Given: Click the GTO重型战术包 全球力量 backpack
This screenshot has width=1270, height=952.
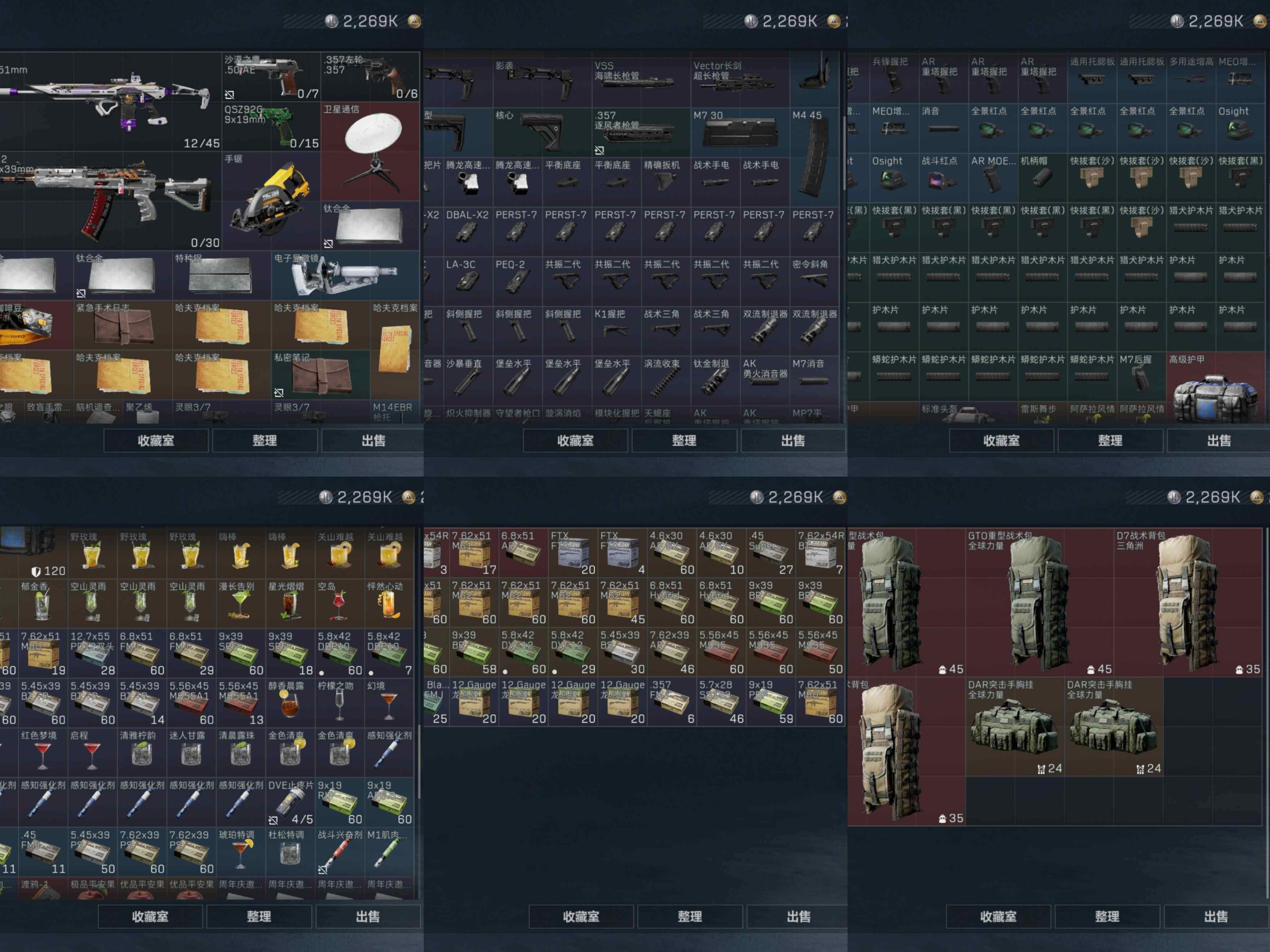Looking at the screenshot, I should coord(1039,602).
